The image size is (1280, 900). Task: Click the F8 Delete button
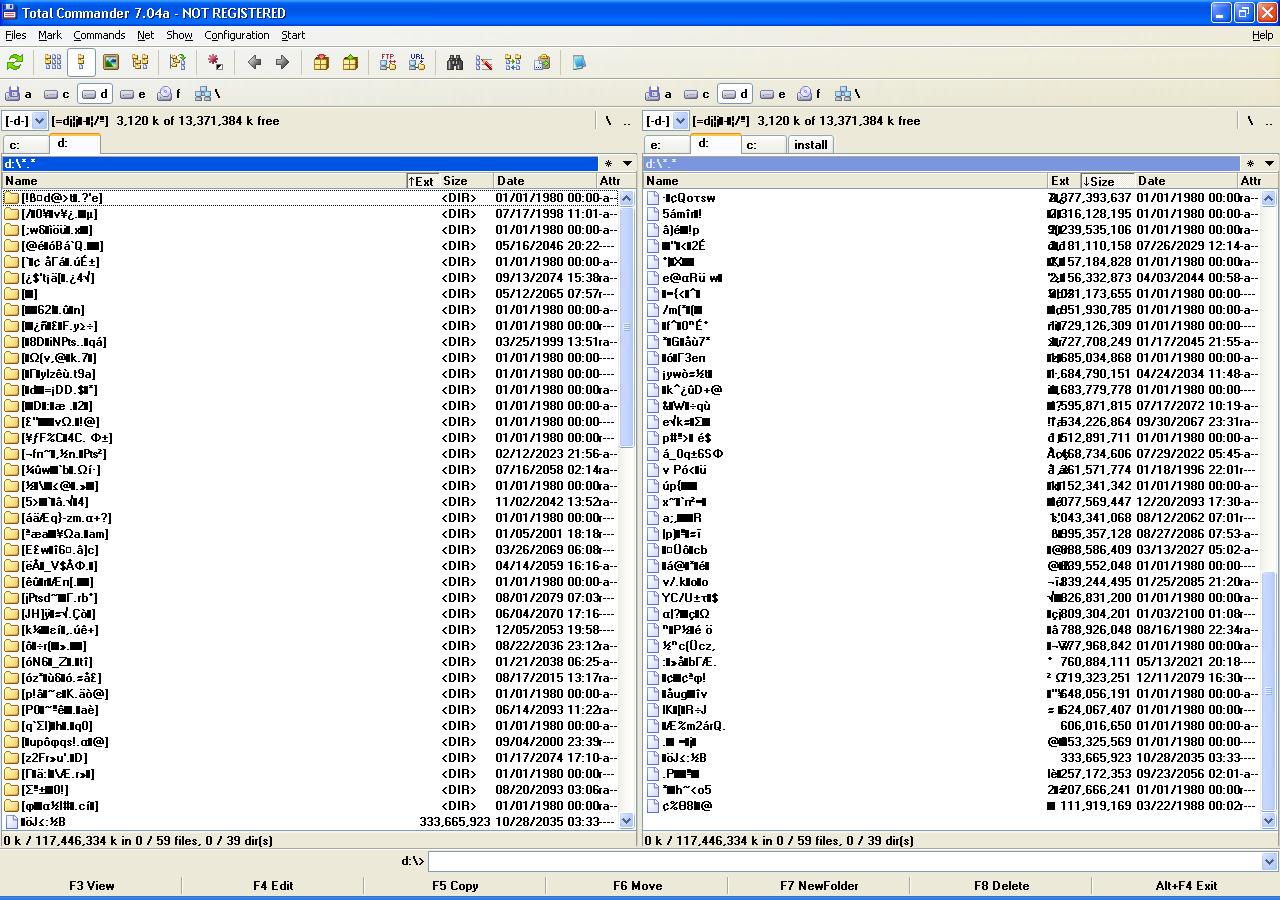1001,885
